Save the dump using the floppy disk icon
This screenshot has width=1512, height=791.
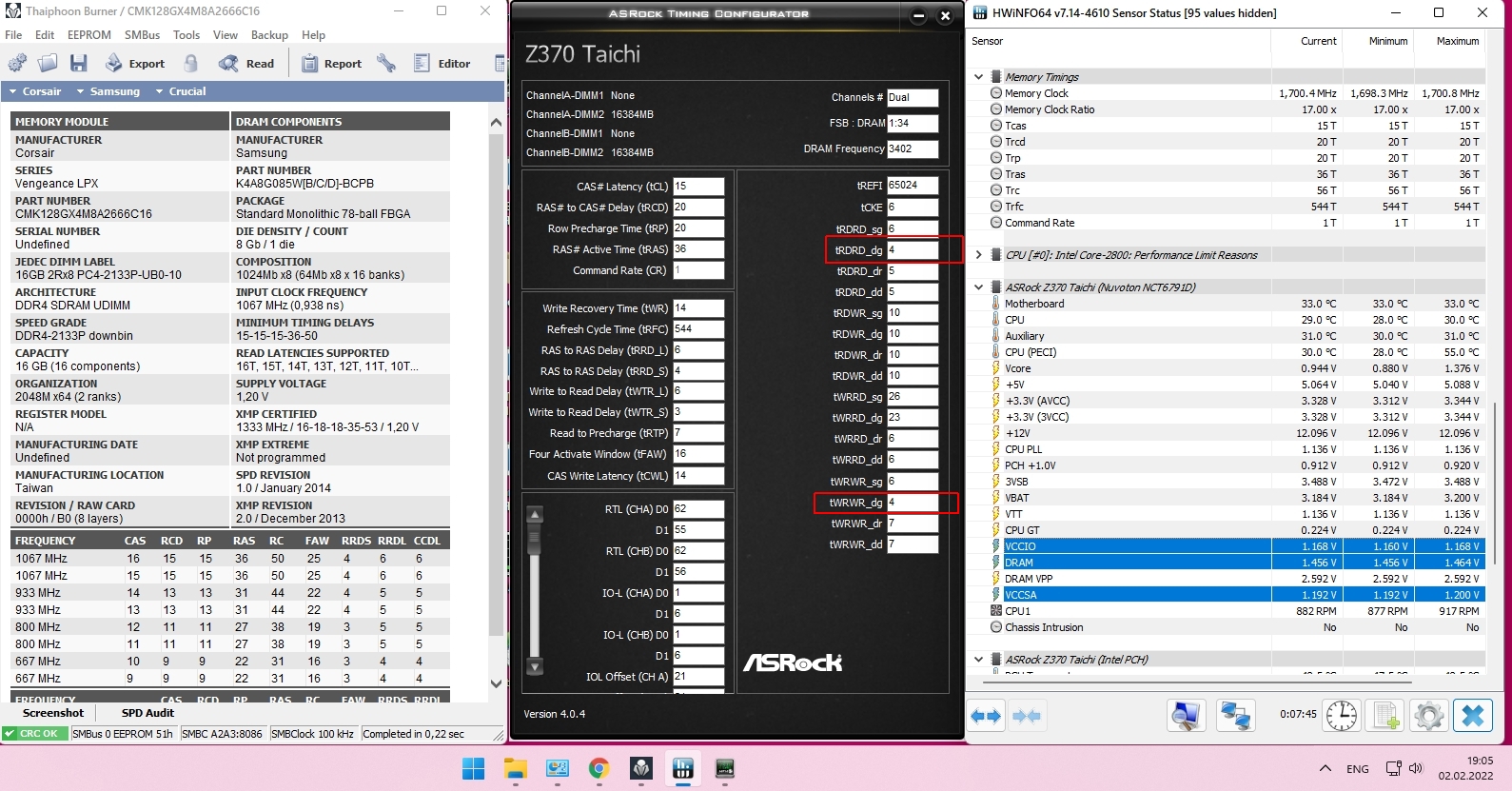coord(78,64)
